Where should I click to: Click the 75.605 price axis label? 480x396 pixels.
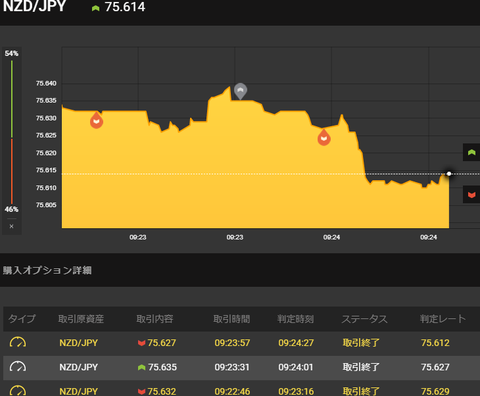pyautogui.click(x=46, y=205)
